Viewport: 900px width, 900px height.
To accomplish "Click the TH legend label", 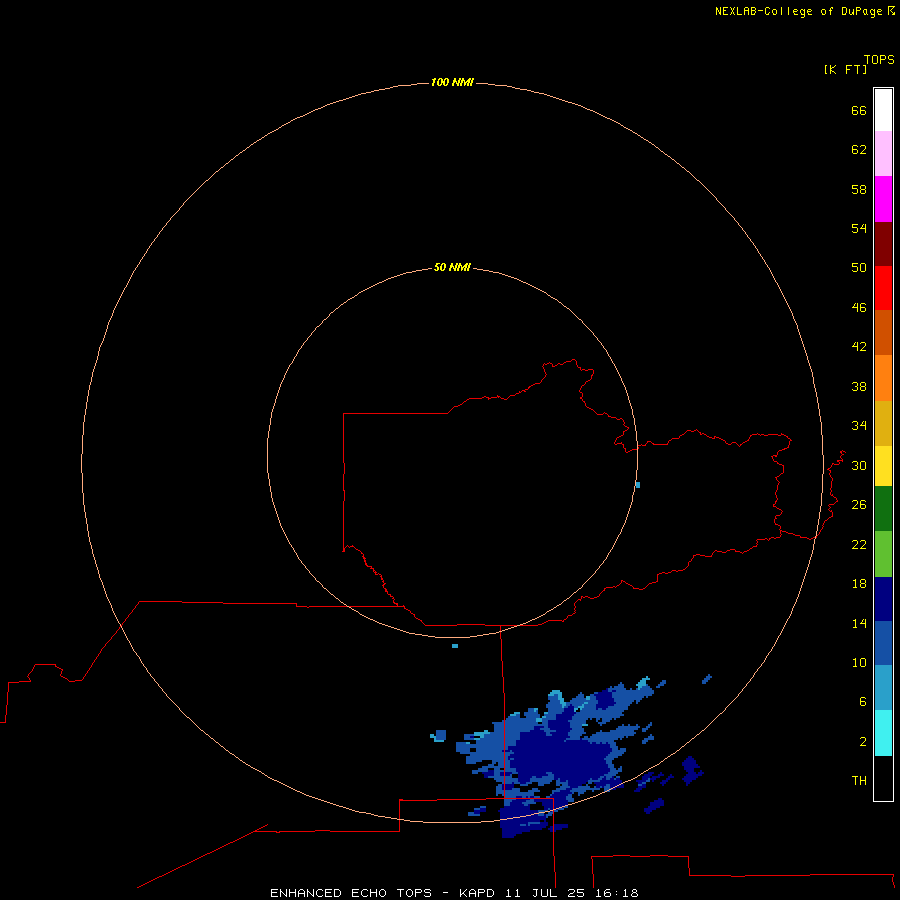I will (x=859, y=780).
